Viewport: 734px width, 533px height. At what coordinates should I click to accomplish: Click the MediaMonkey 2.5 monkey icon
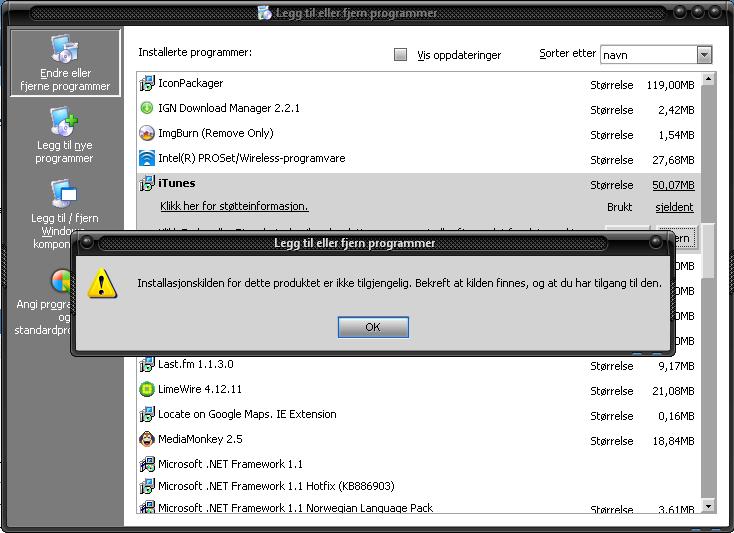[147, 439]
